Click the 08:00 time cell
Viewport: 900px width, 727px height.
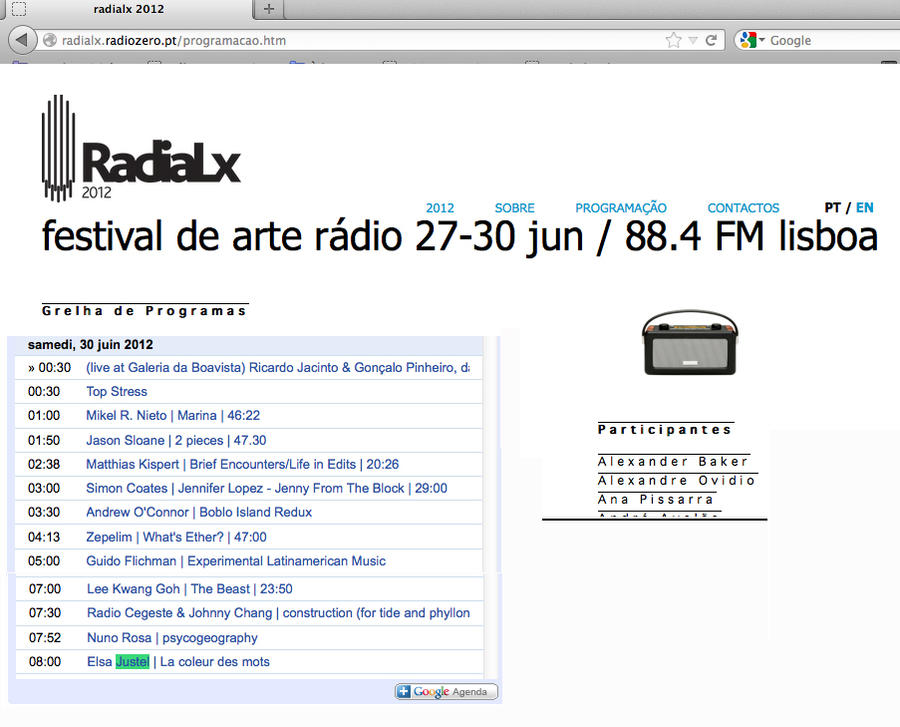[x=45, y=662]
